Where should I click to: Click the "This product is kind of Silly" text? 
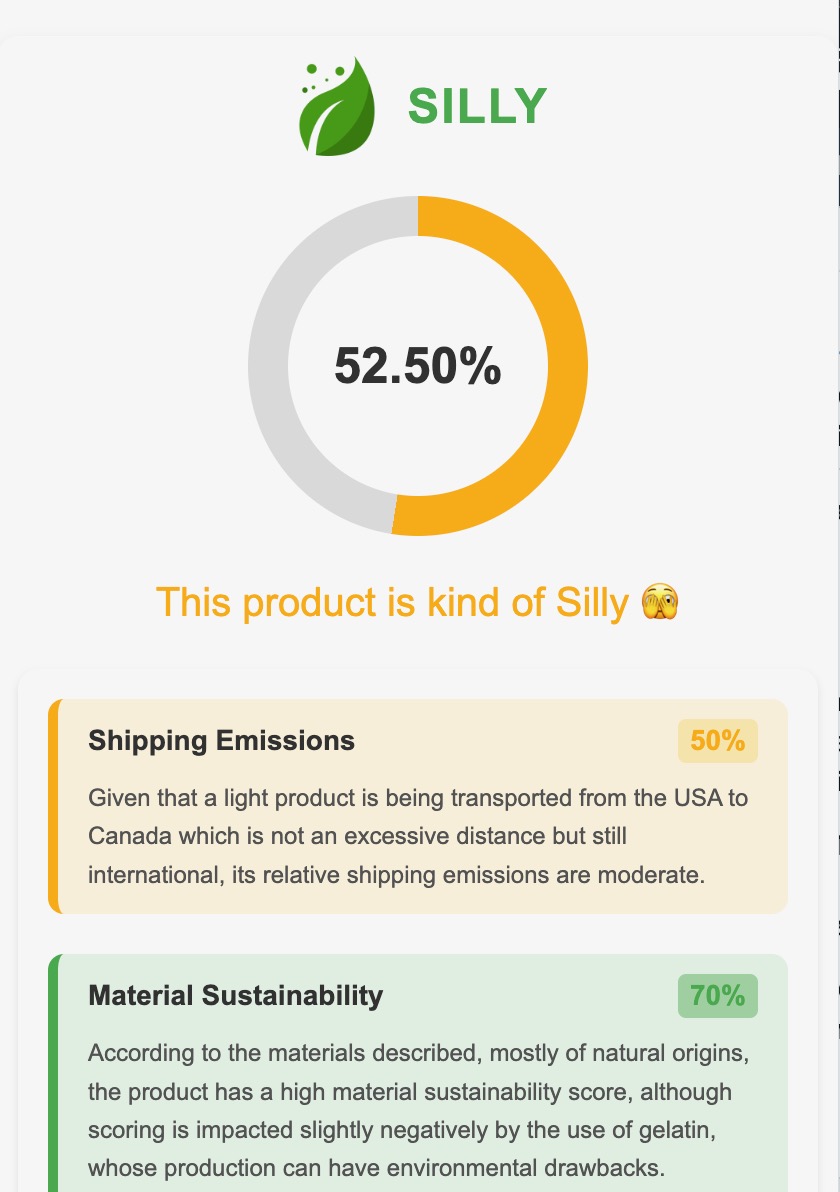coord(391,603)
